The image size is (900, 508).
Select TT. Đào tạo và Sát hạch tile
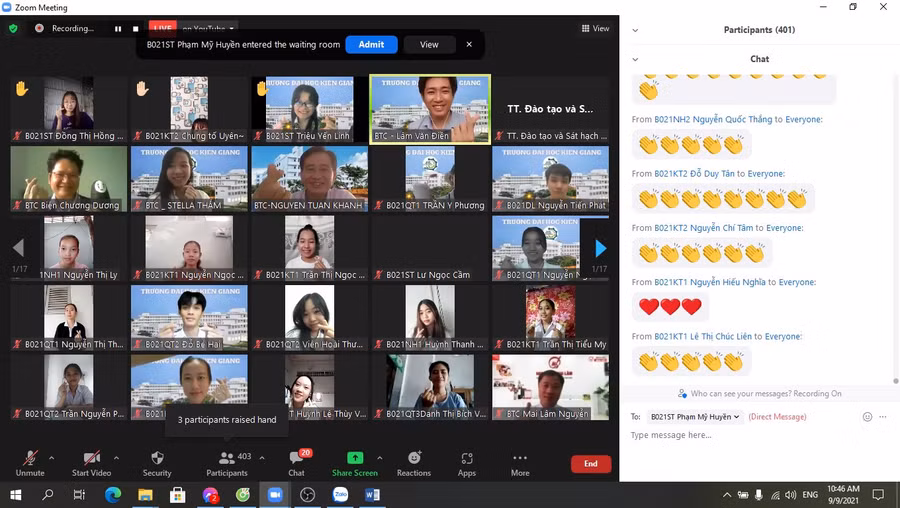point(550,109)
